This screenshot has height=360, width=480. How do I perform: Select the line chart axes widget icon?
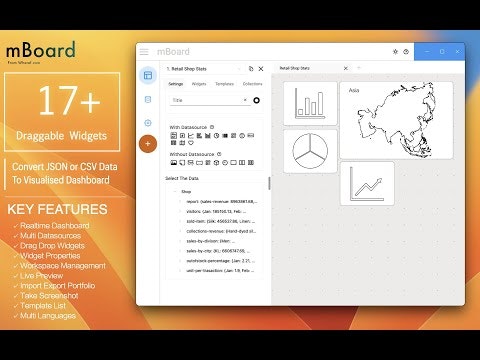pos(191,135)
